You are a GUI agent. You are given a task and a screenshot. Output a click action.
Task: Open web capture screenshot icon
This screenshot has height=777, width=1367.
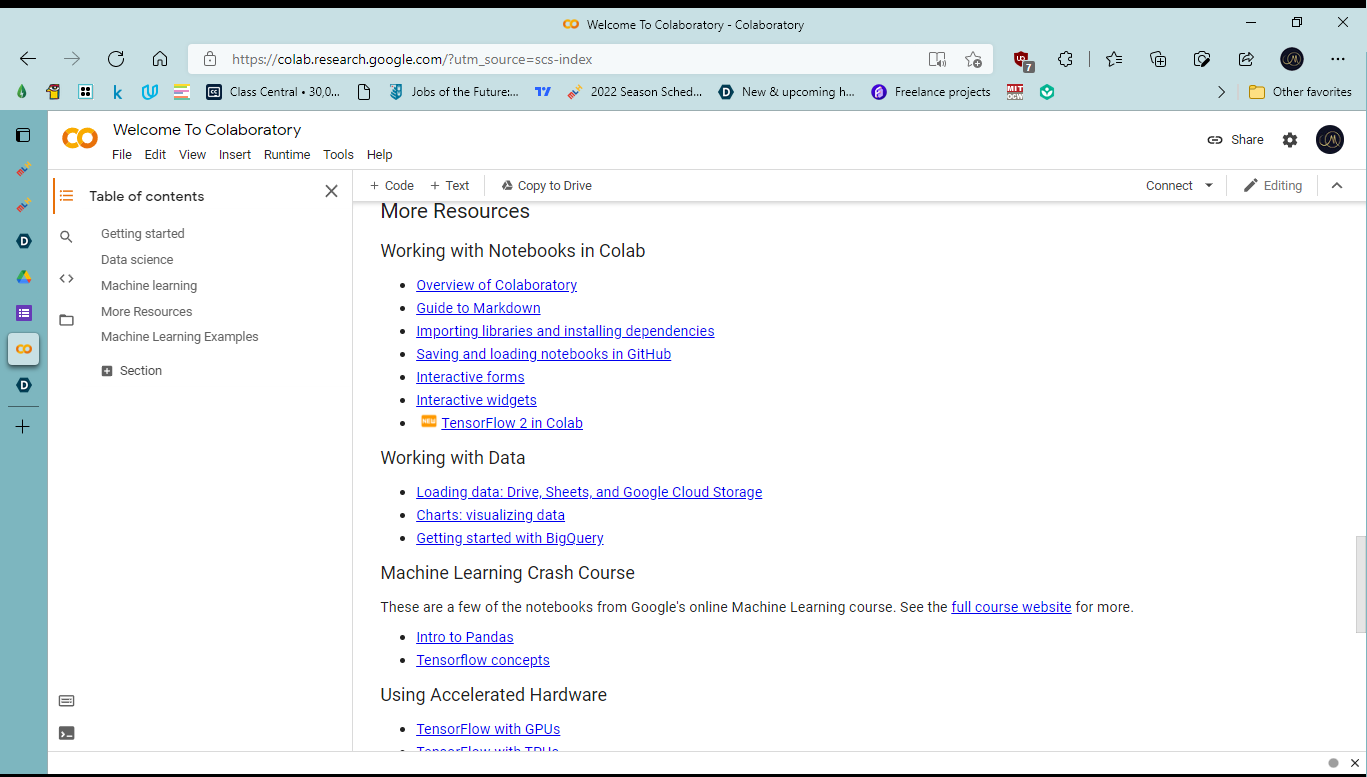[1202, 59]
